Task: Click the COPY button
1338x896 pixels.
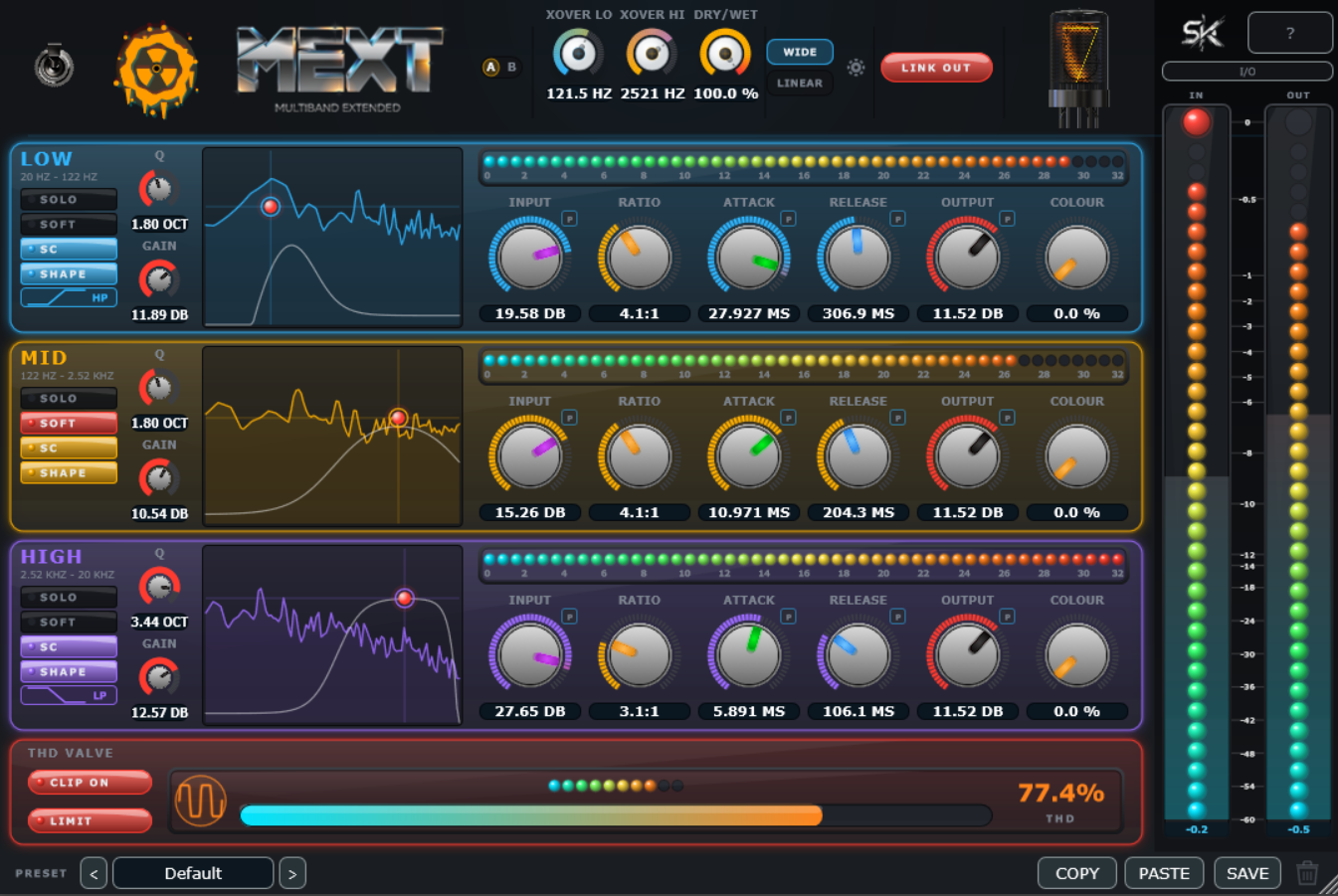Action: pos(1077,873)
